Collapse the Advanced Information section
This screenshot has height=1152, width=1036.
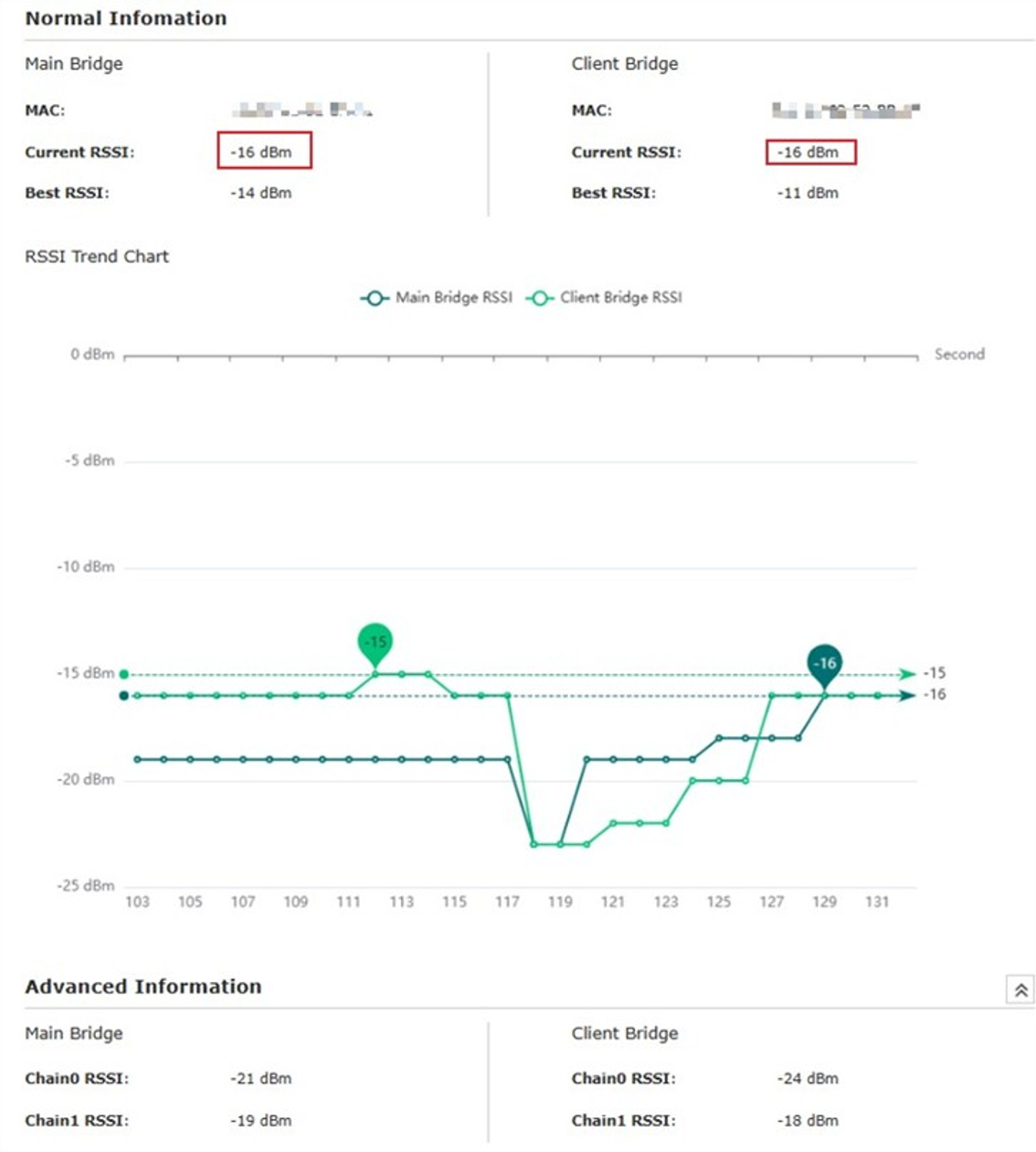pyautogui.click(x=1020, y=989)
